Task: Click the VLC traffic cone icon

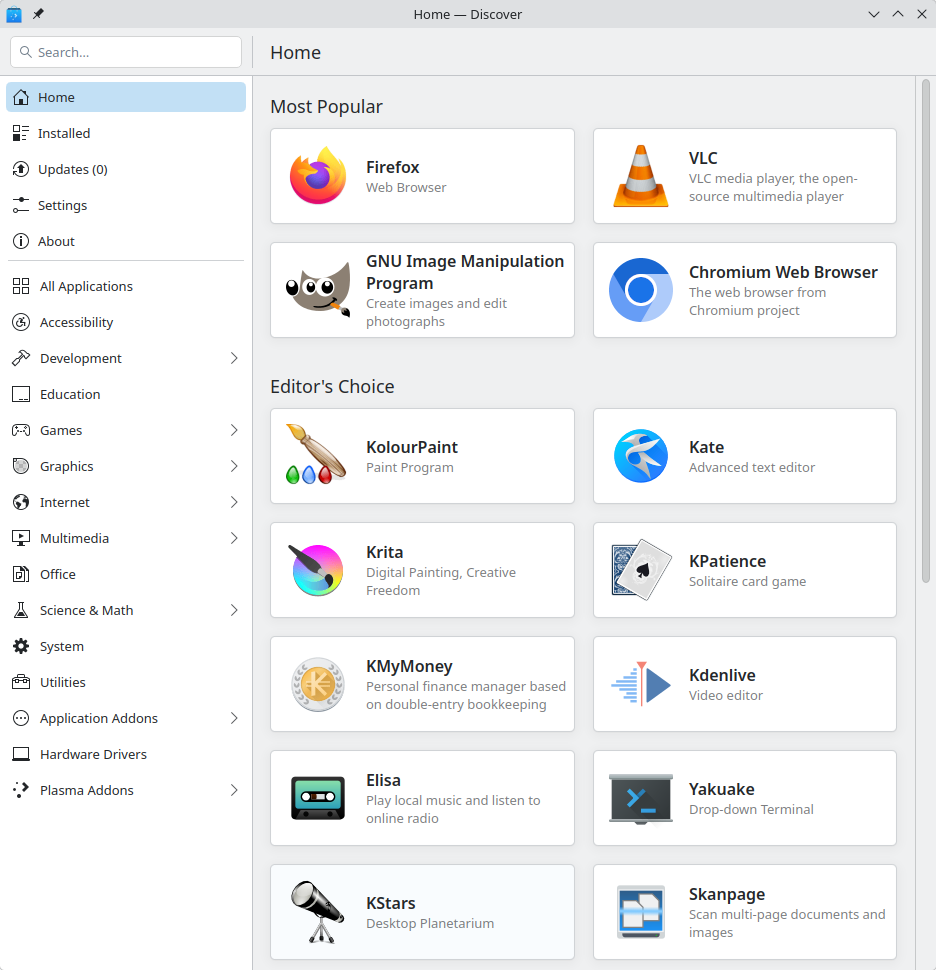Action: point(640,176)
